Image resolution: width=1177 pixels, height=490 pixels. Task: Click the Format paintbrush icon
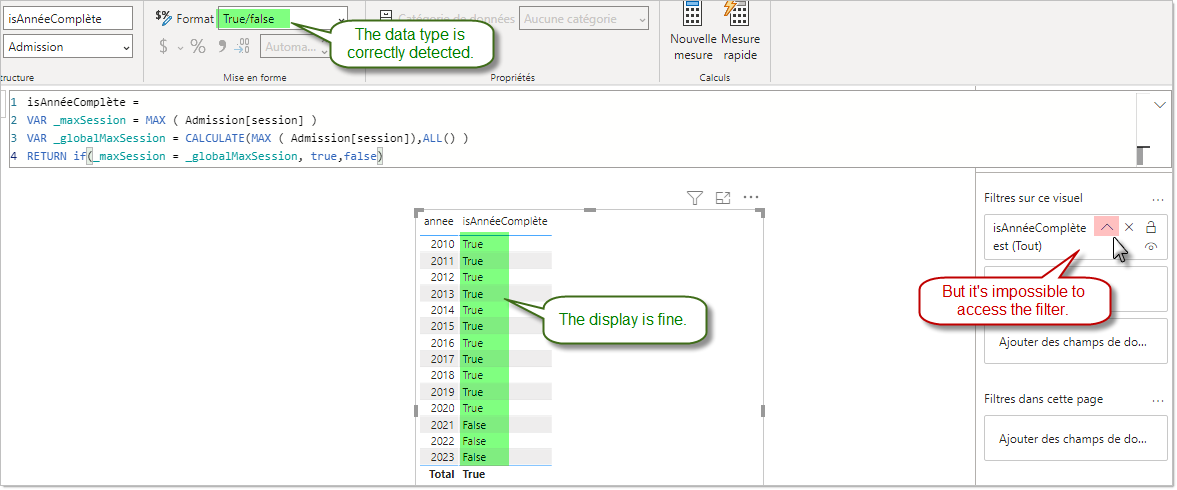point(164,17)
